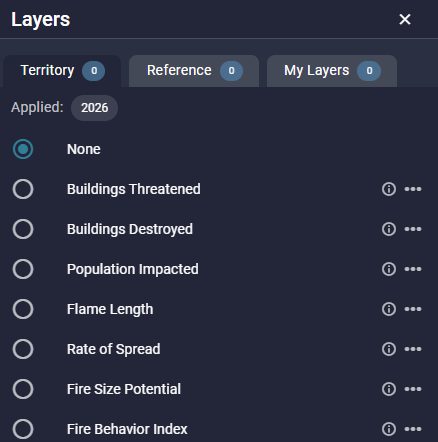
Task: Click the Flame Length label text
Action: tap(110, 309)
